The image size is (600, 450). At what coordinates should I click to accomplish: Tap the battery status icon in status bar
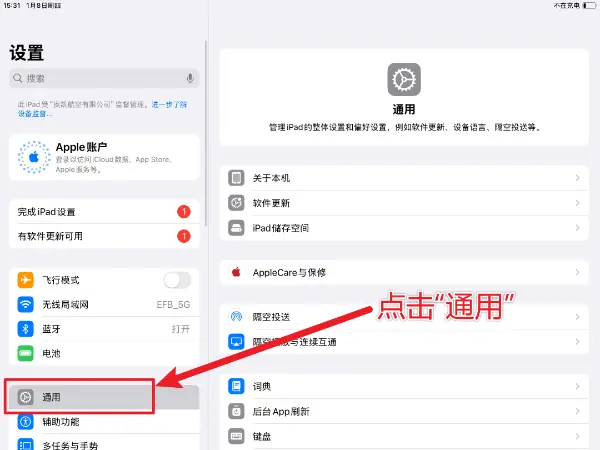(x=590, y=5)
